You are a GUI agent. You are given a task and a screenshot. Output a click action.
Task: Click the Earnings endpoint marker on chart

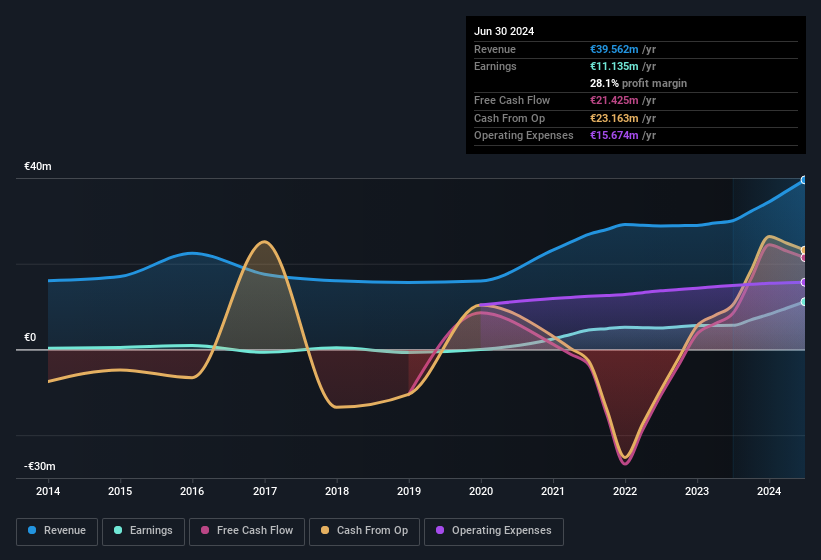804,302
